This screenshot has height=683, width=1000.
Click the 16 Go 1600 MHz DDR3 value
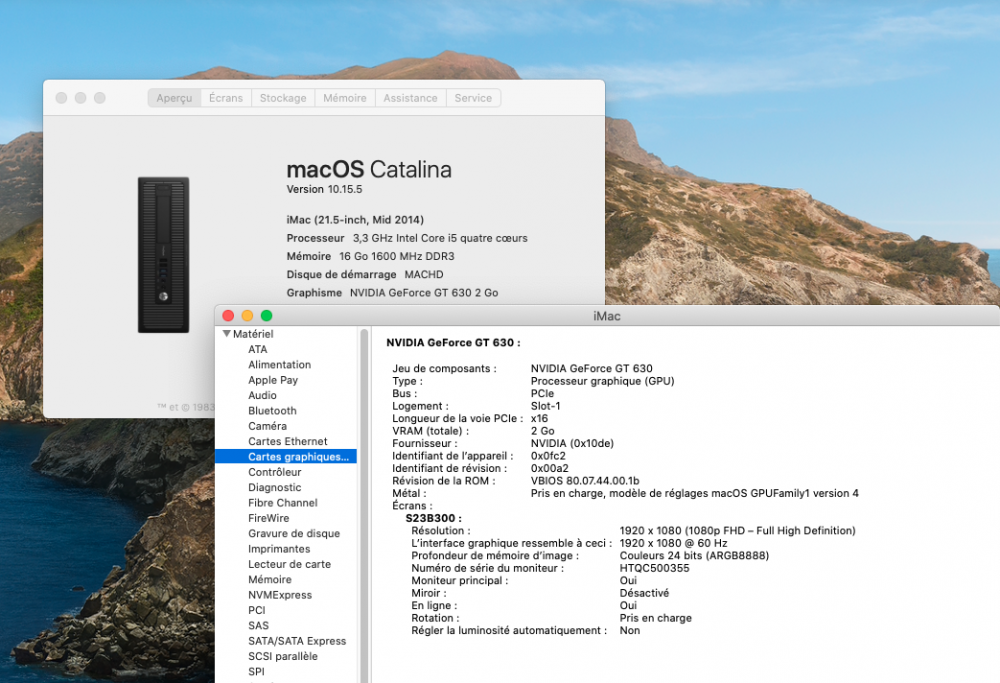[x=397, y=256]
